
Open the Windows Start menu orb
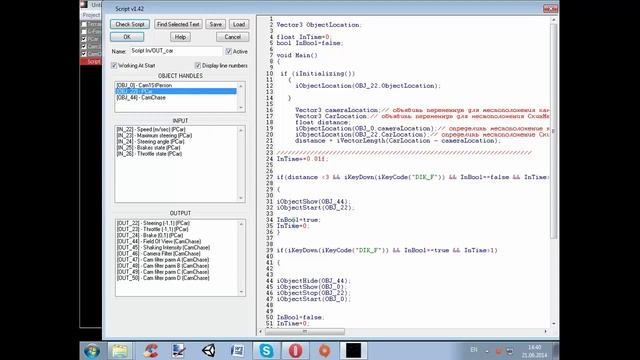pos(92,351)
